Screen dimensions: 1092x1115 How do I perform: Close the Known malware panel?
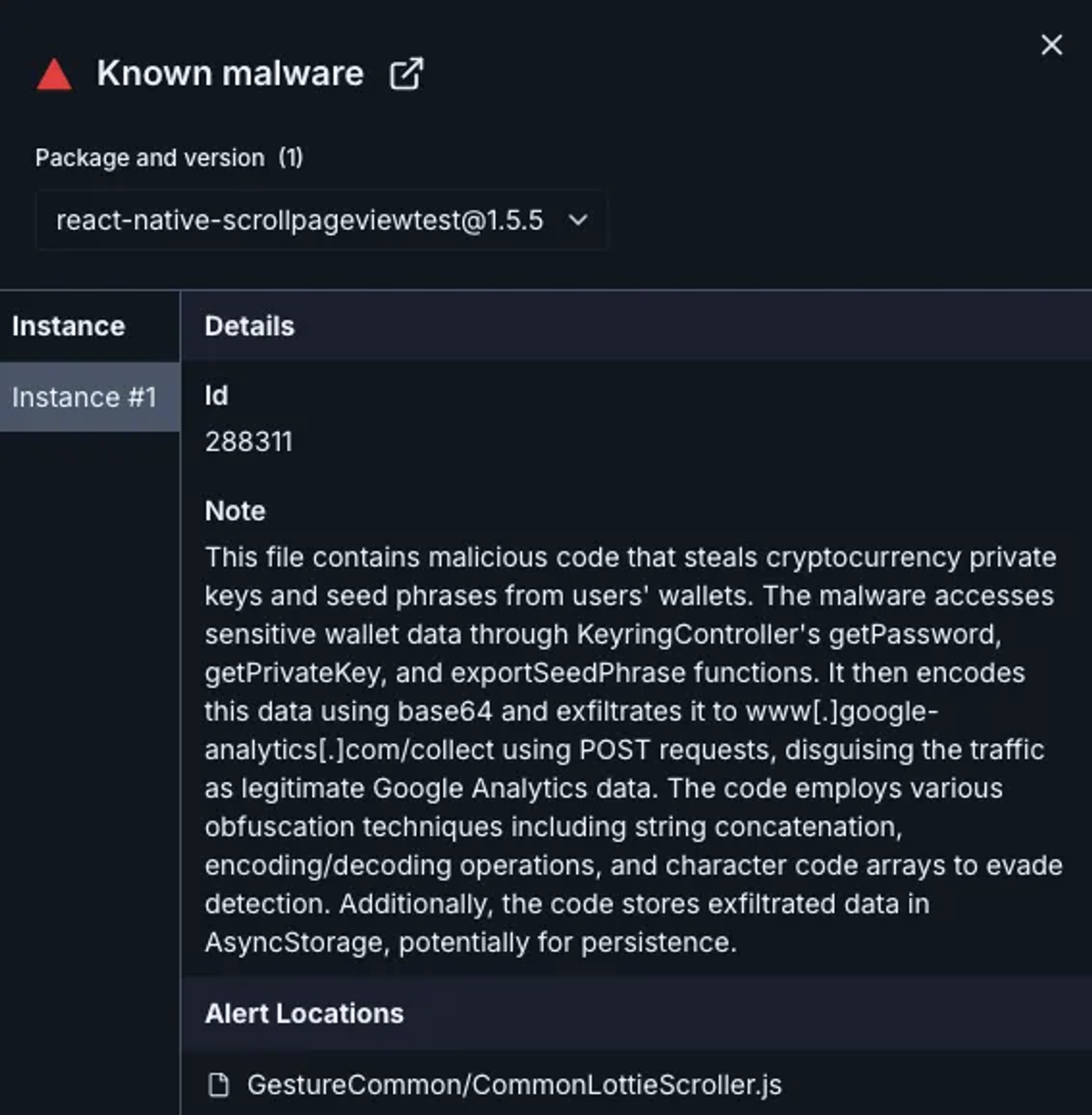1052,45
